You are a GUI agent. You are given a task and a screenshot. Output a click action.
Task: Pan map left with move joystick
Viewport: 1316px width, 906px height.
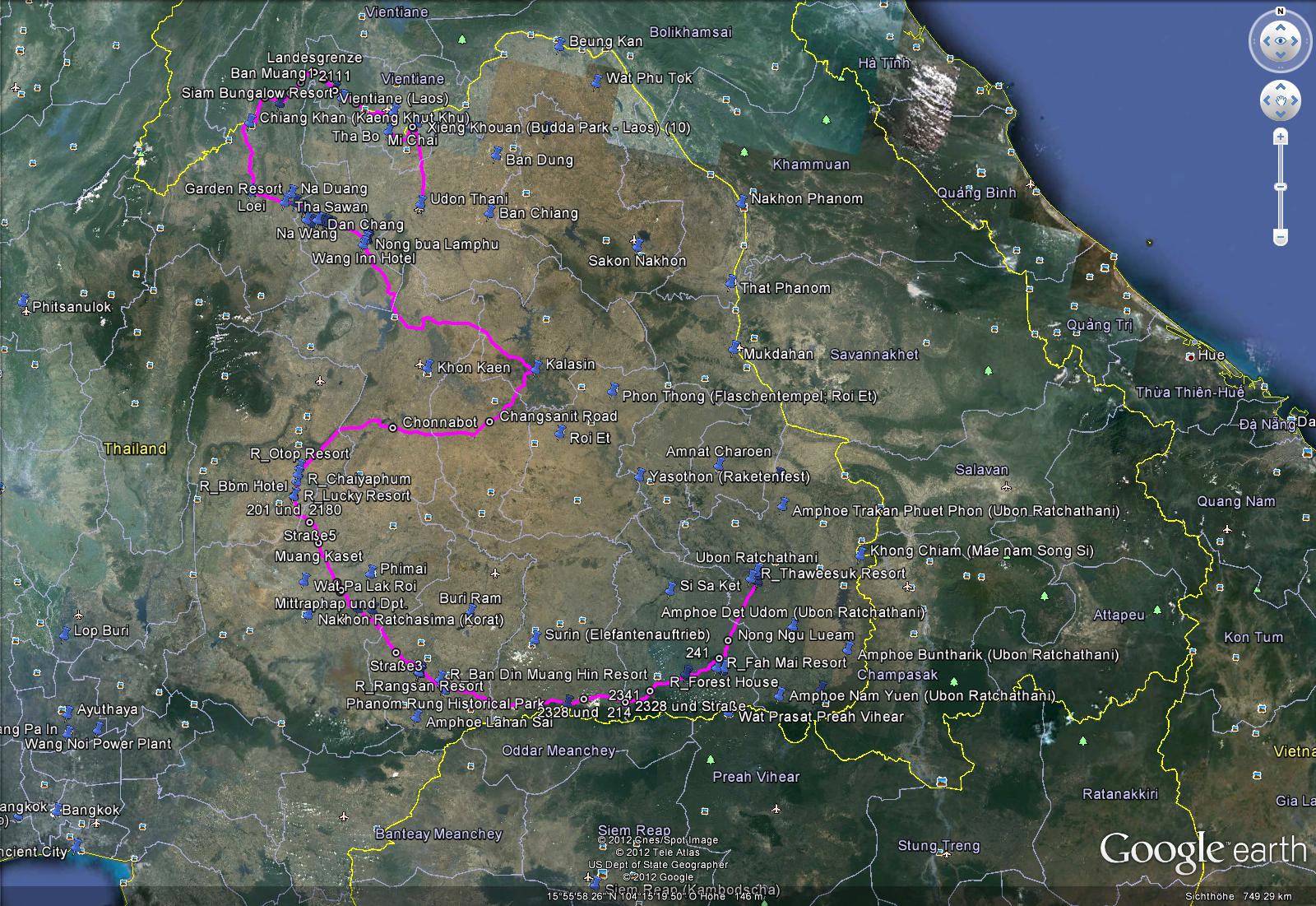pyautogui.click(x=1268, y=100)
